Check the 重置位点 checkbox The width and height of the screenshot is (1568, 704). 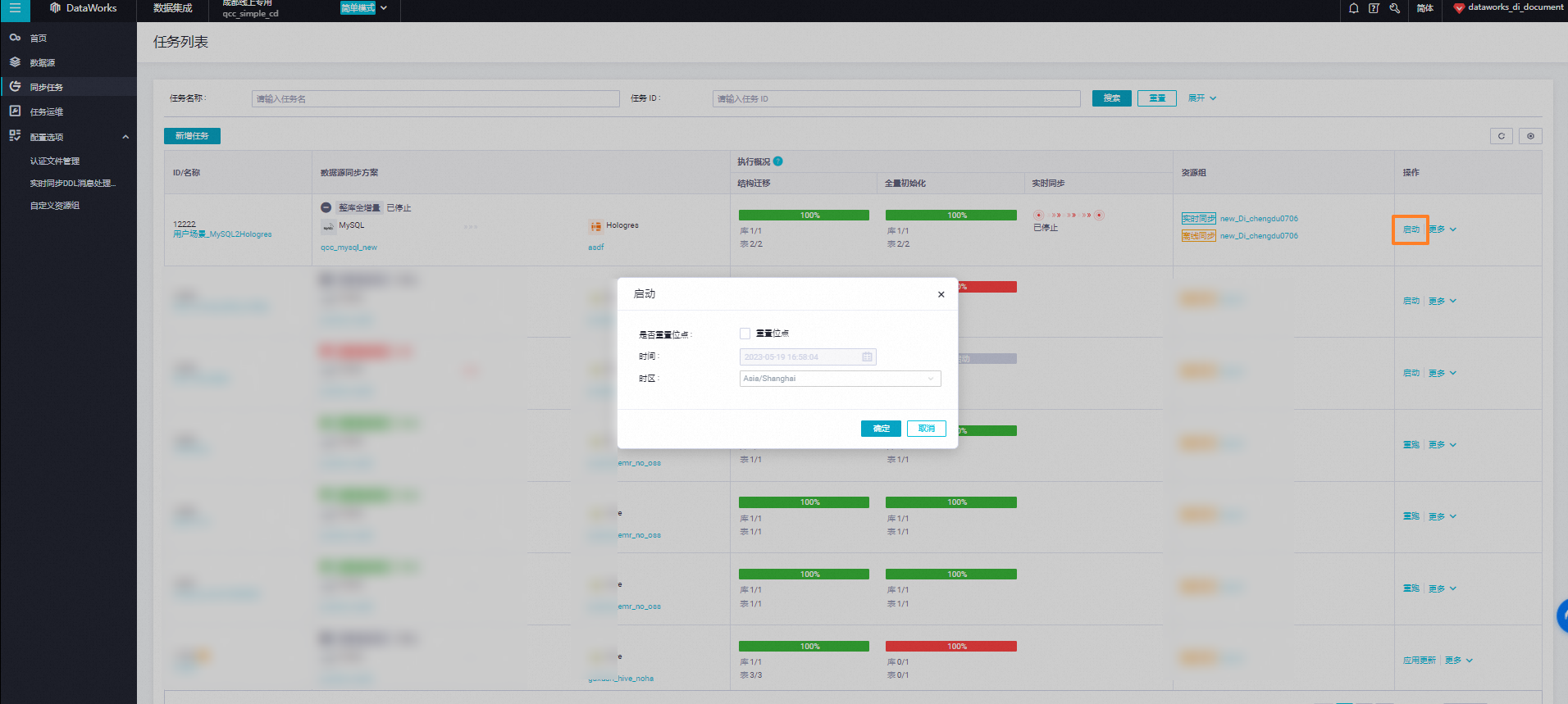click(745, 334)
